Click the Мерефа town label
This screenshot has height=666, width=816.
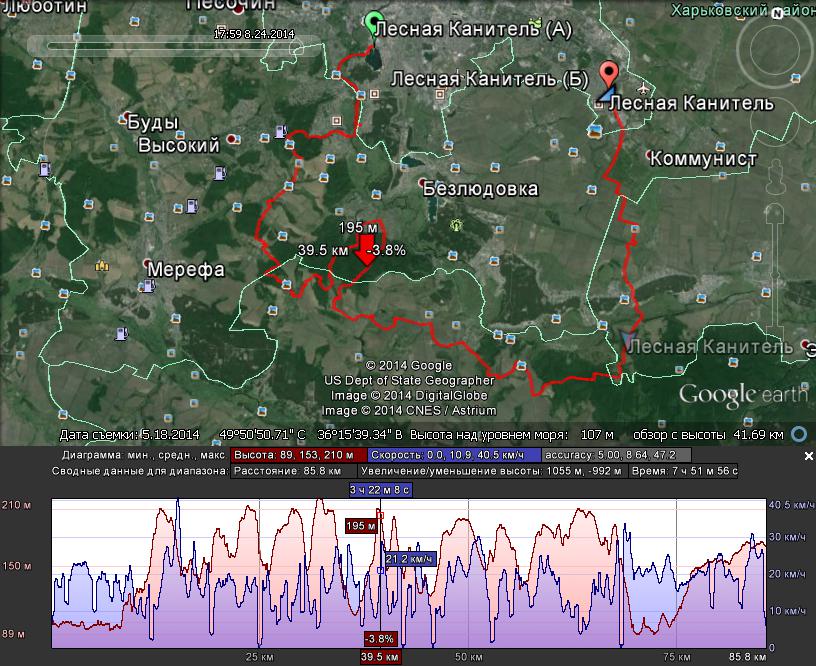click(186, 270)
